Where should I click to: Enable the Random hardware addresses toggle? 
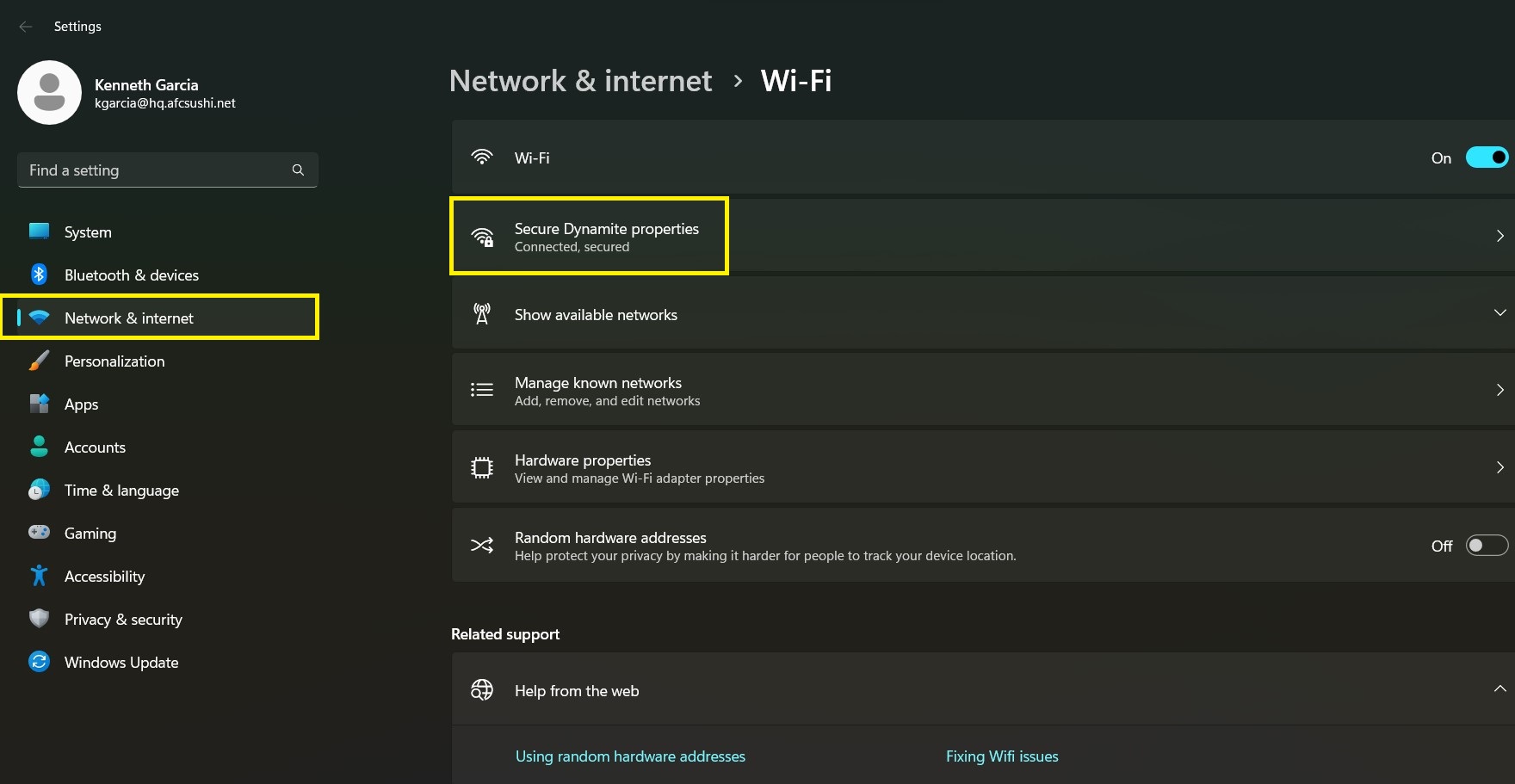point(1487,546)
